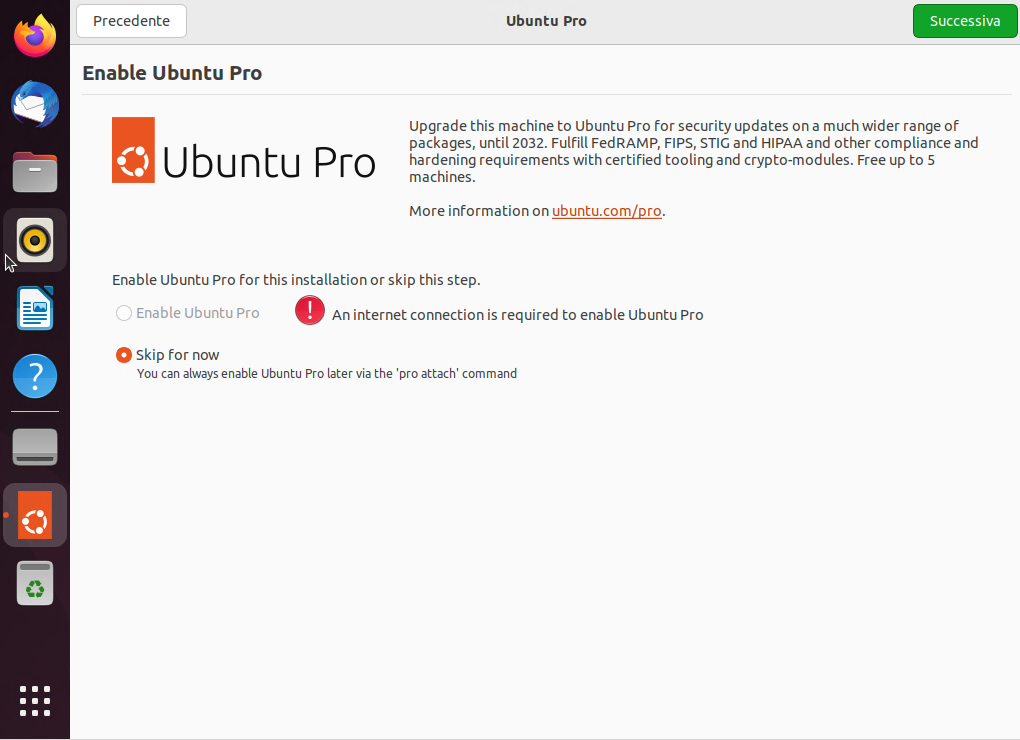
Task: Open Firefox from the dock
Action: click(x=35, y=36)
